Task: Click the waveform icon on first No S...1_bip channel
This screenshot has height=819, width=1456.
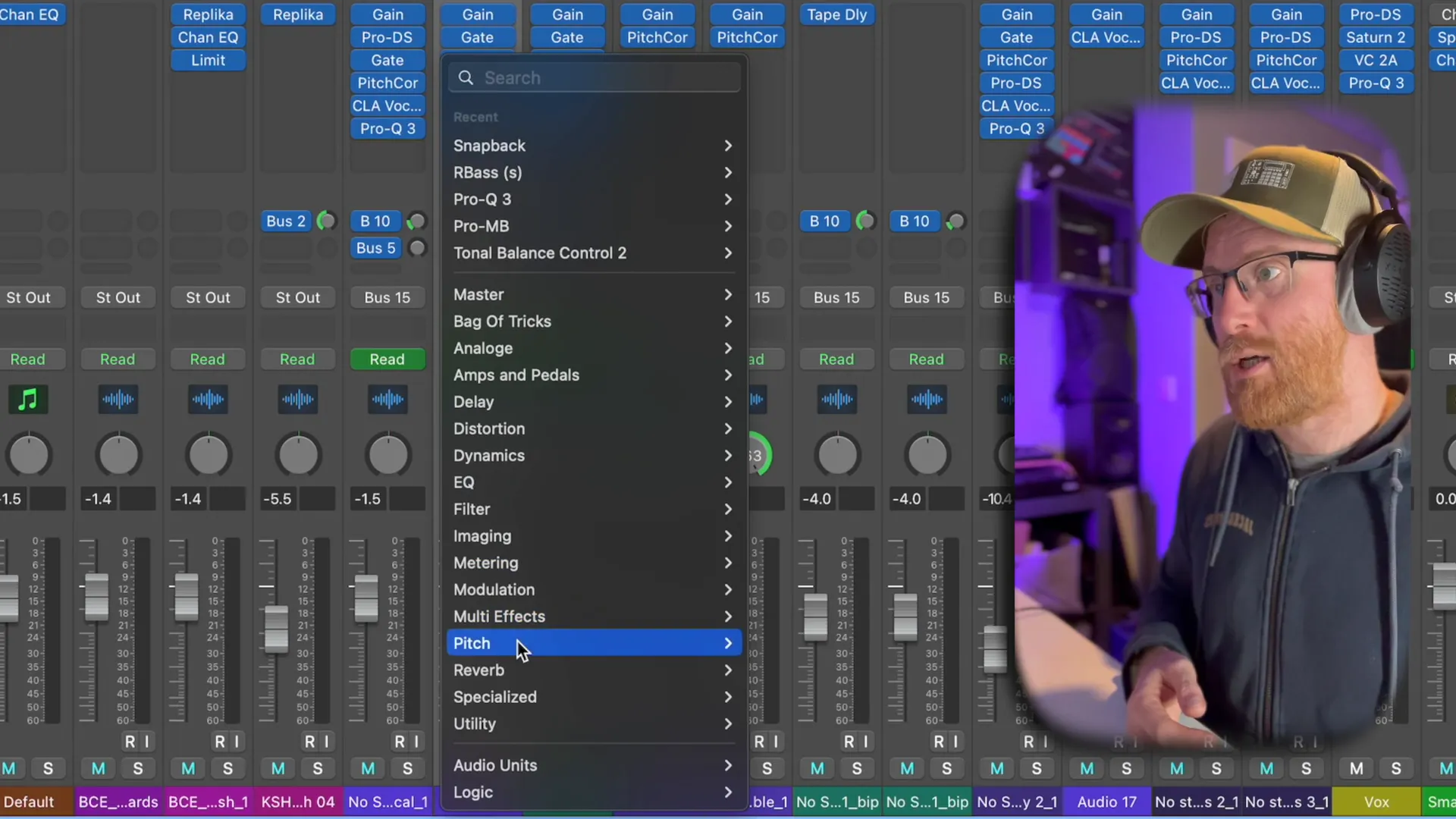Action: tap(837, 399)
